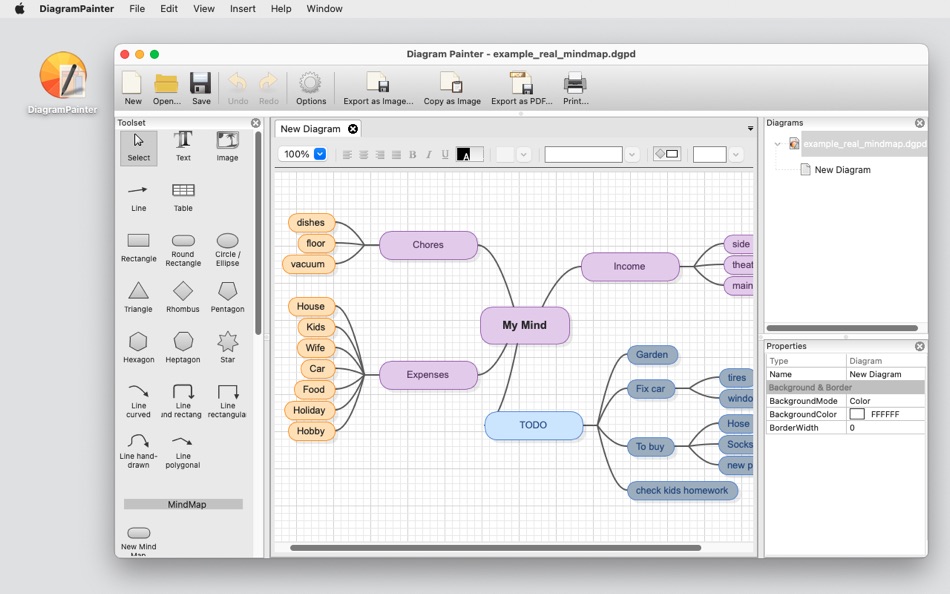Image resolution: width=950 pixels, height=594 pixels.
Task: Click the fill and border style swatch button
Action: pyautogui.click(x=666, y=154)
